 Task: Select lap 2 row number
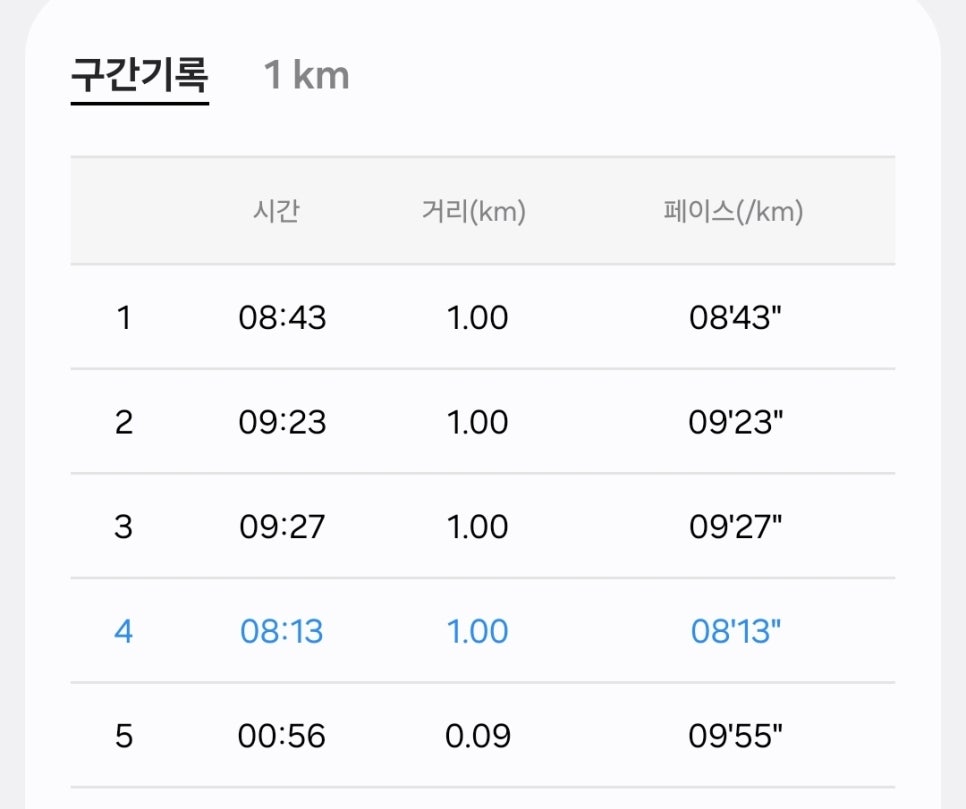tap(124, 422)
